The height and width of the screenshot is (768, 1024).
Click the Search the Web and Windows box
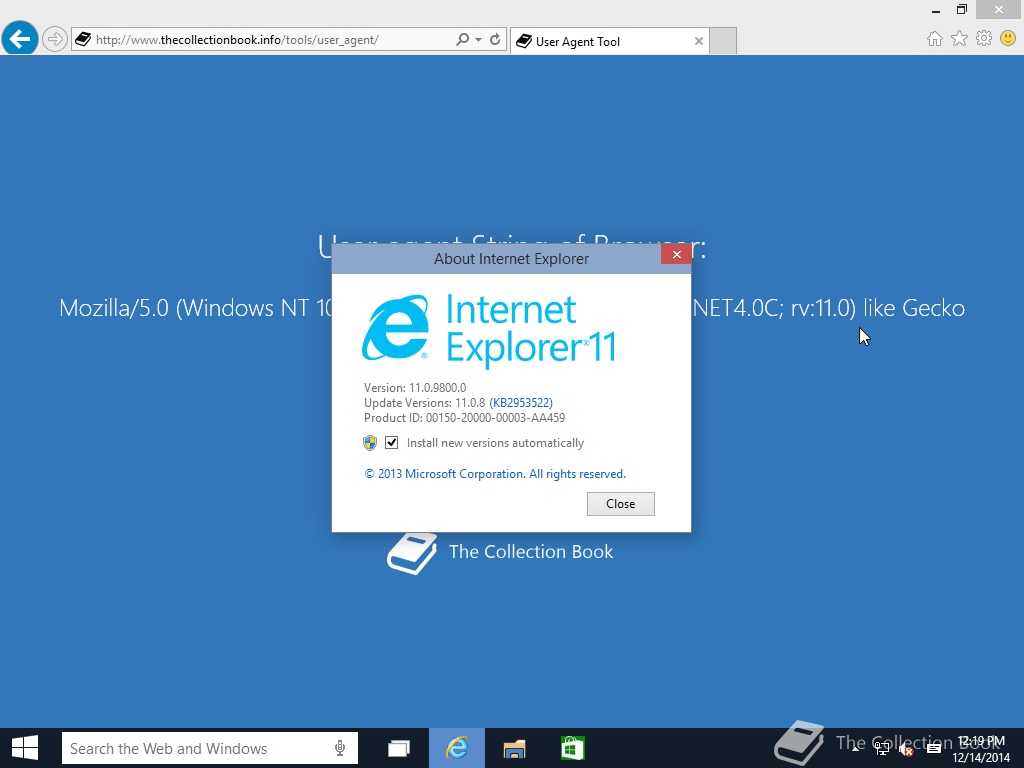(x=210, y=748)
